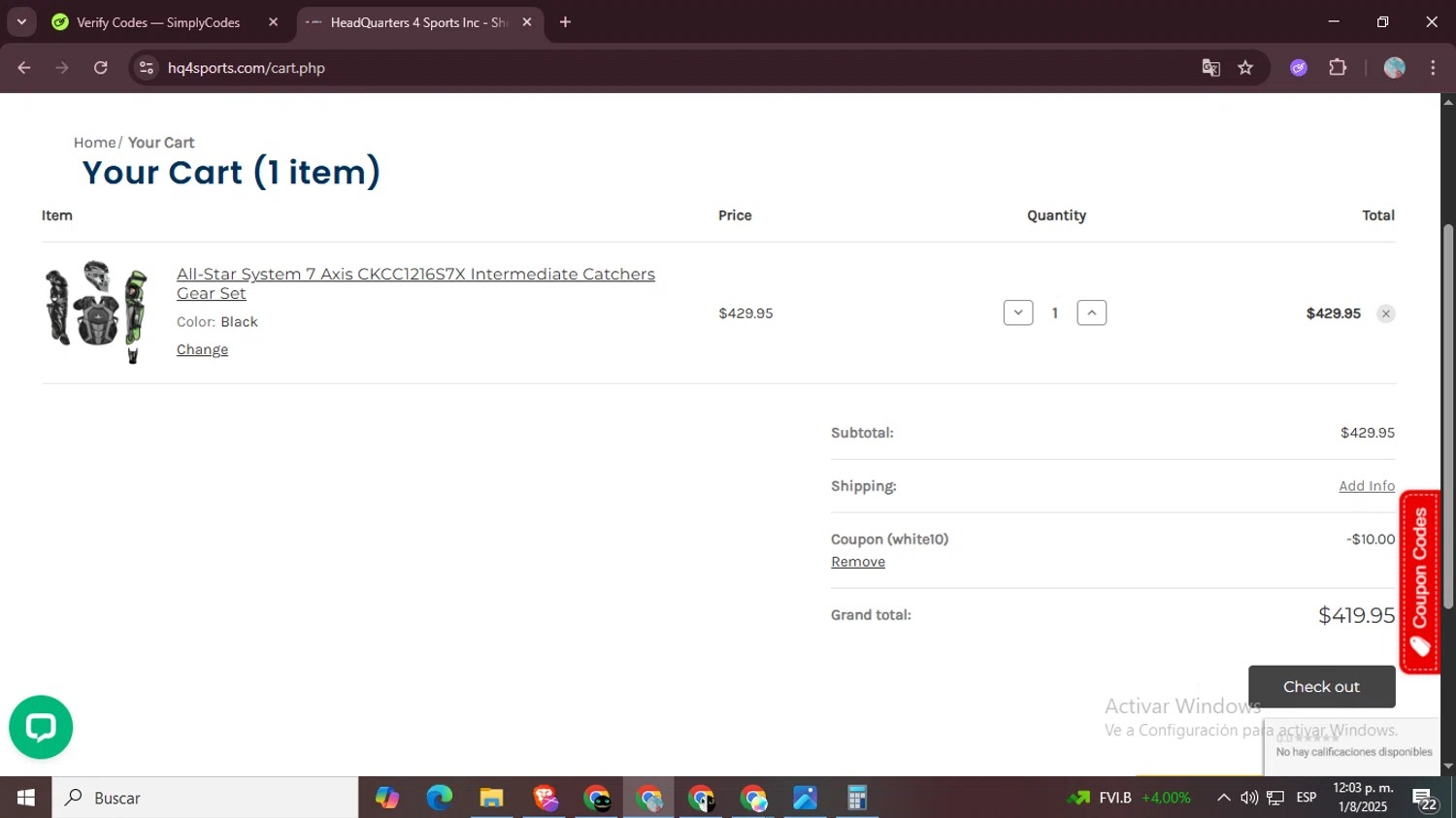Decrease item quantity with down arrow
The height and width of the screenshot is (818, 1456).
click(x=1018, y=312)
